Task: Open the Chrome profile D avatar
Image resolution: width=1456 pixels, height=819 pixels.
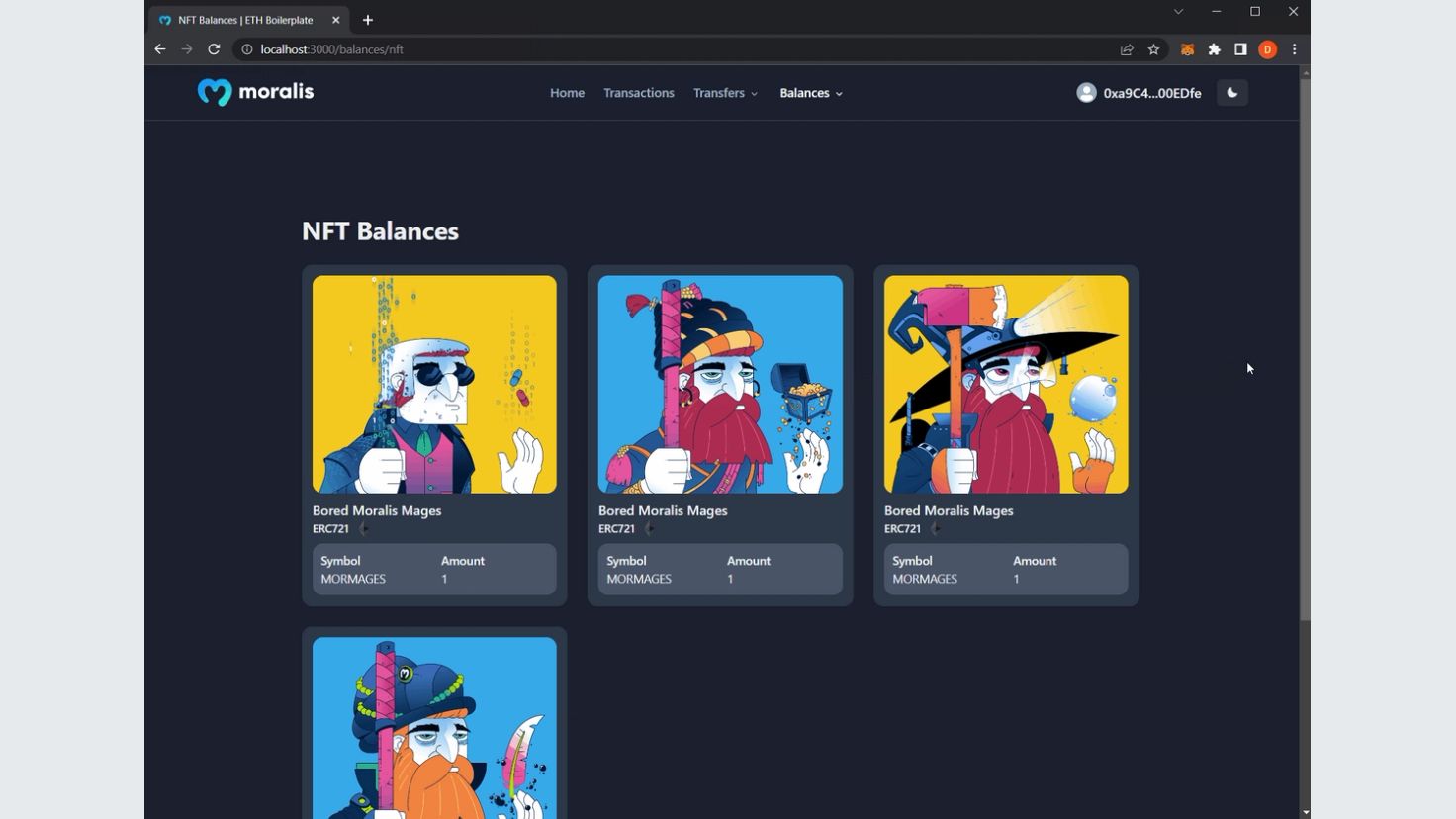Action: [1267, 49]
